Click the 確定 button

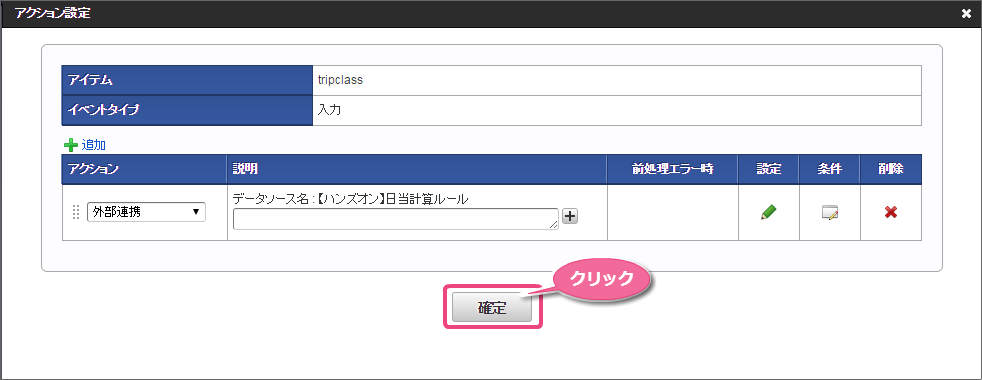492,308
